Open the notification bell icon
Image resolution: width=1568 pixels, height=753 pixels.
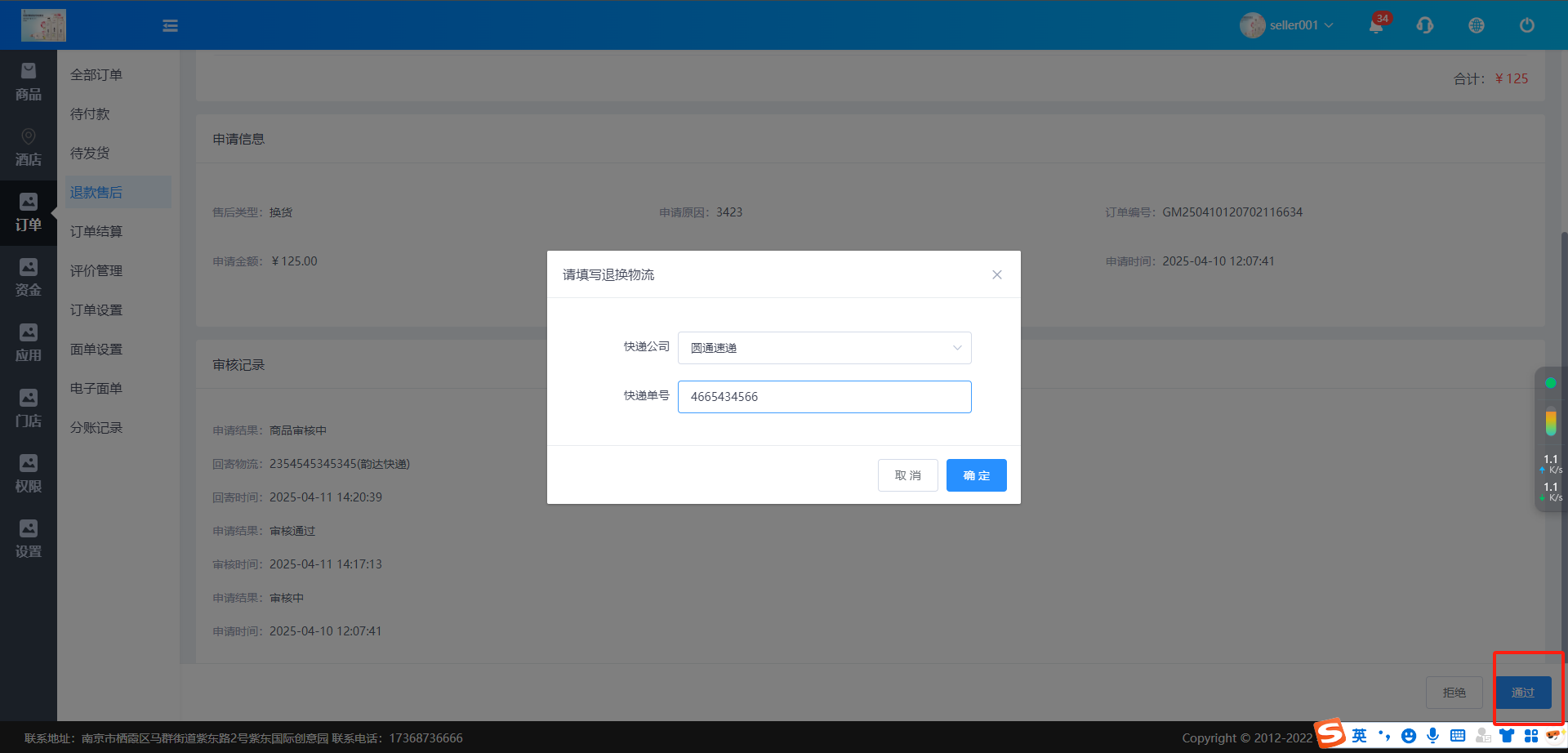tap(1376, 25)
